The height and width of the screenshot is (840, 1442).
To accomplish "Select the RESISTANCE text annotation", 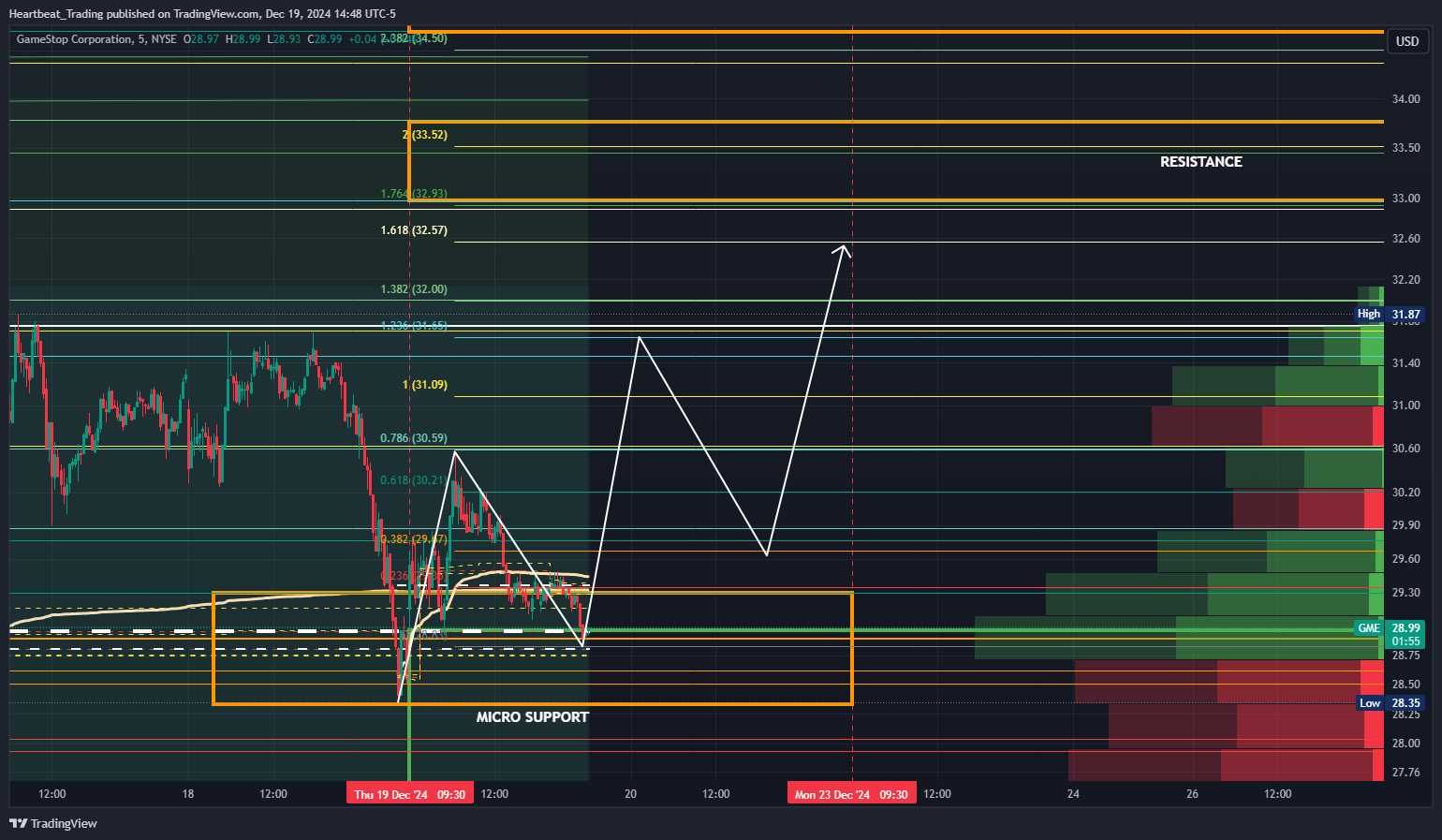I will [x=1201, y=162].
